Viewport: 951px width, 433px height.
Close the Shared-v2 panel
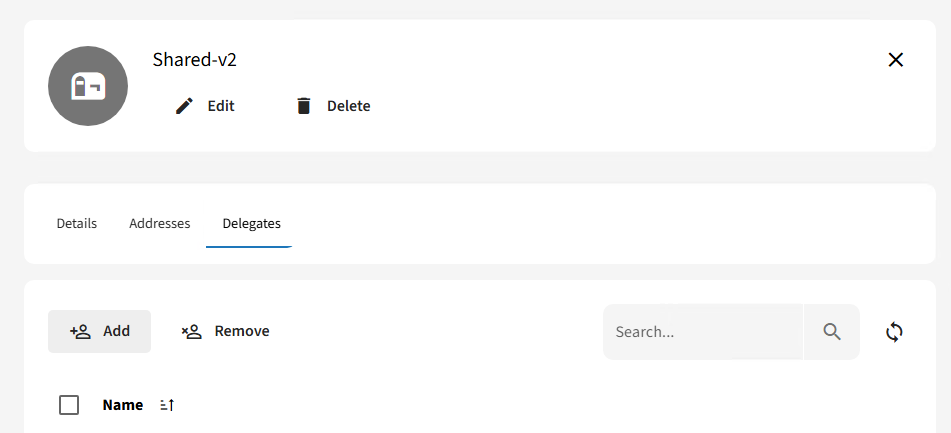[x=896, y=60]
